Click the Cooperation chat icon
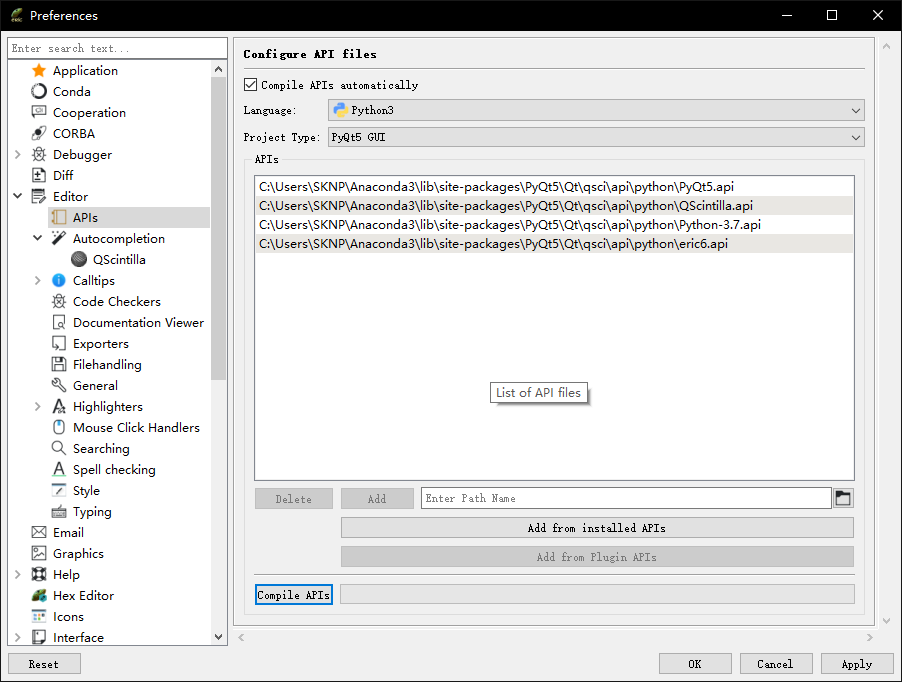The height and width of the screenshot is (682, 902). [39, 113]
